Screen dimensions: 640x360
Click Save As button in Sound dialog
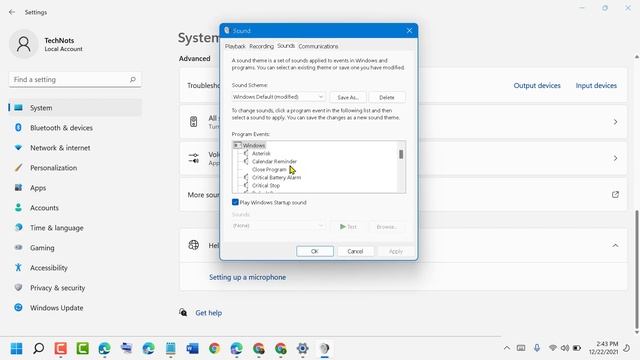[x=348, y=98]
